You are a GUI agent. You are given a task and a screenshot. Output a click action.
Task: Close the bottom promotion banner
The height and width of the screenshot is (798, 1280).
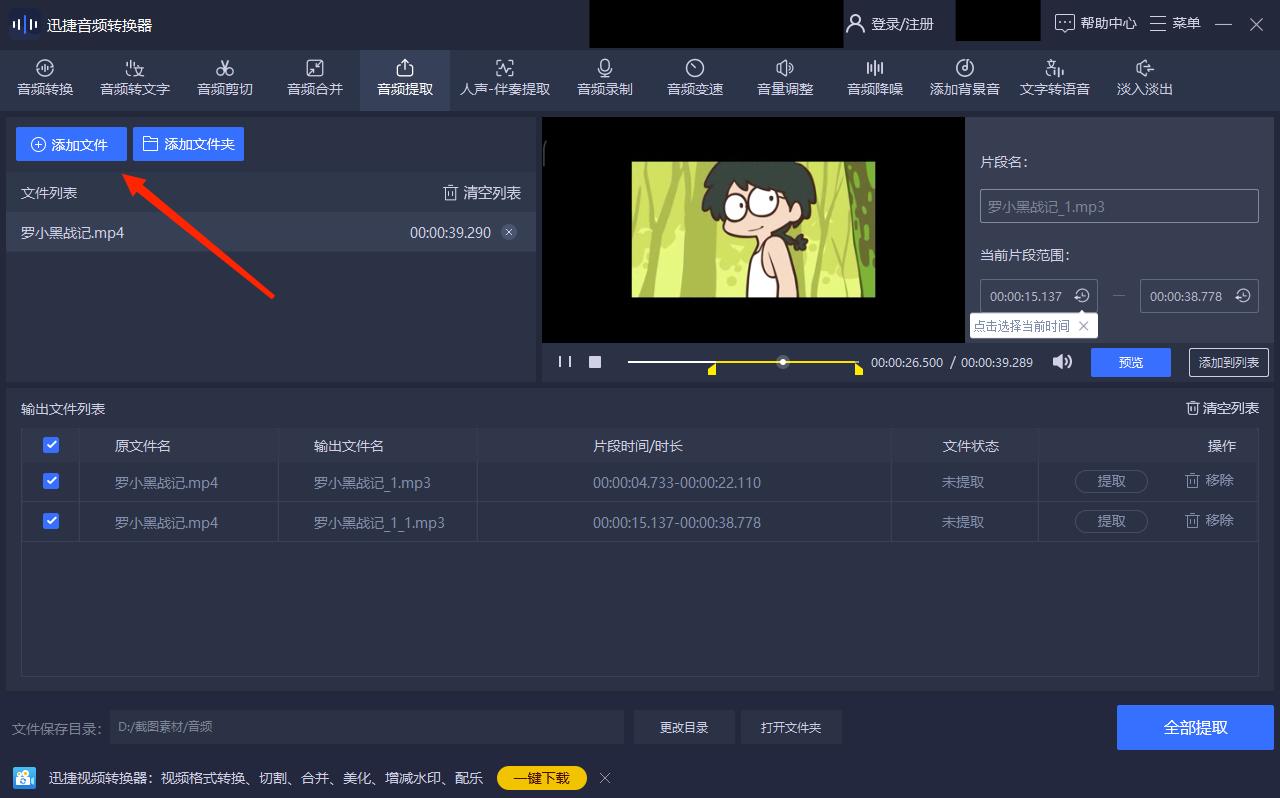605,778
